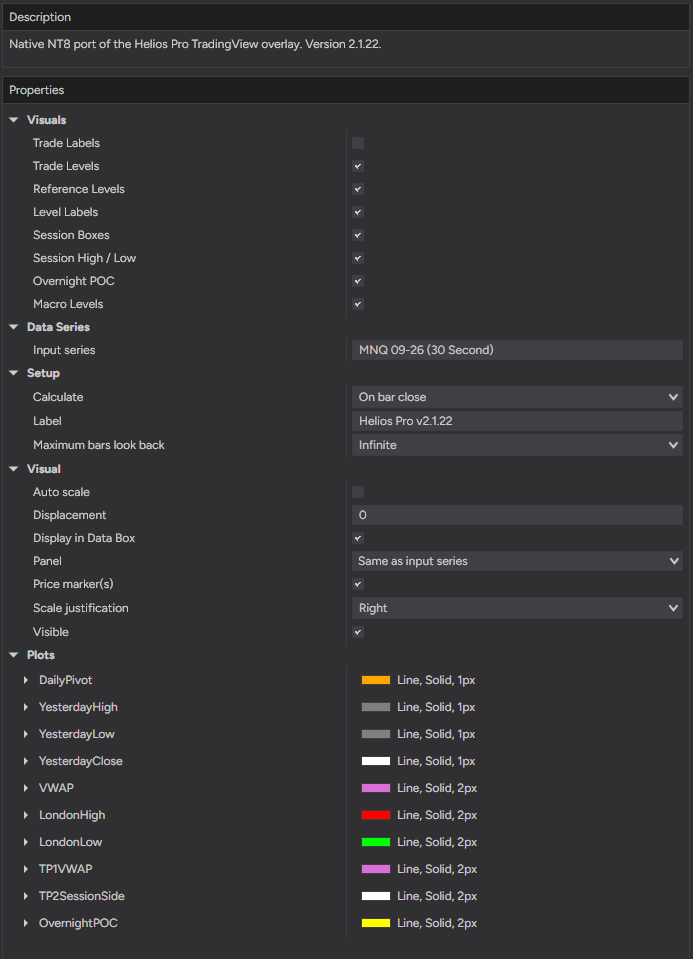
Task: Select the Properties header
Action: [346, 90]
